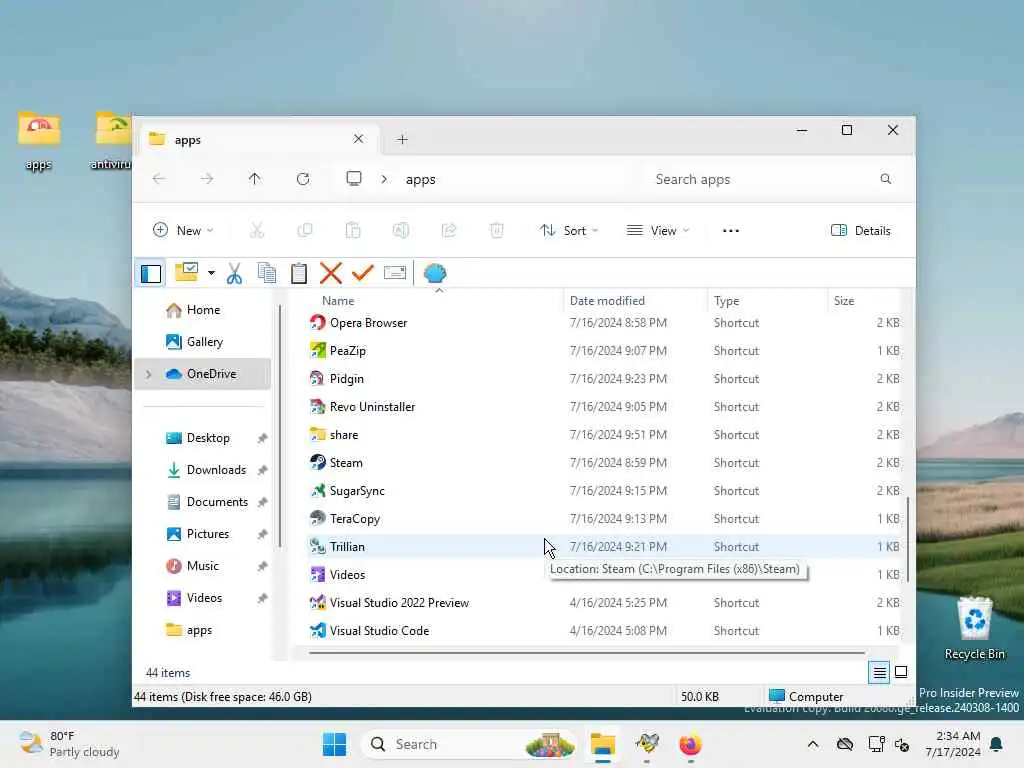This screenshot has height=768, width=1024.
Task: Click the Classic toolbar Copy icon
Action: coord(266,273)
